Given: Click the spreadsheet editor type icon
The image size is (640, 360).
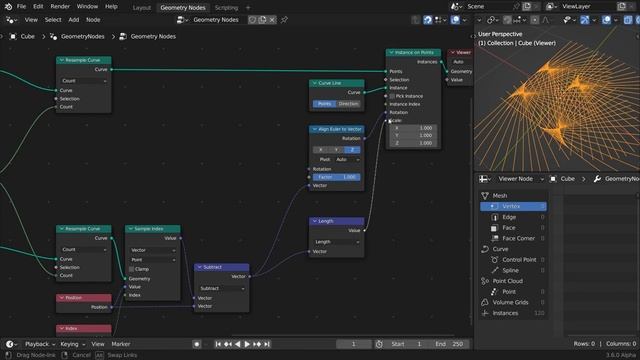Looking at the screenshot, I should (485, 179).
